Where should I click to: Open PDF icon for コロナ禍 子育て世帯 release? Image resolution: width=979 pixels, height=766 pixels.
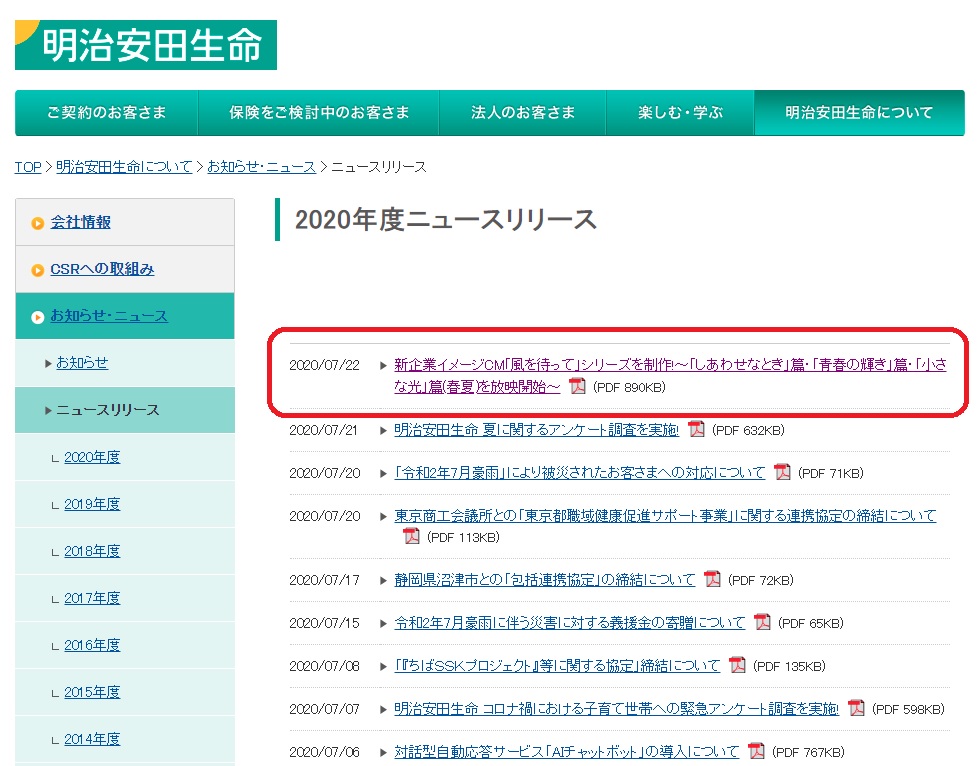pos(856,709)
